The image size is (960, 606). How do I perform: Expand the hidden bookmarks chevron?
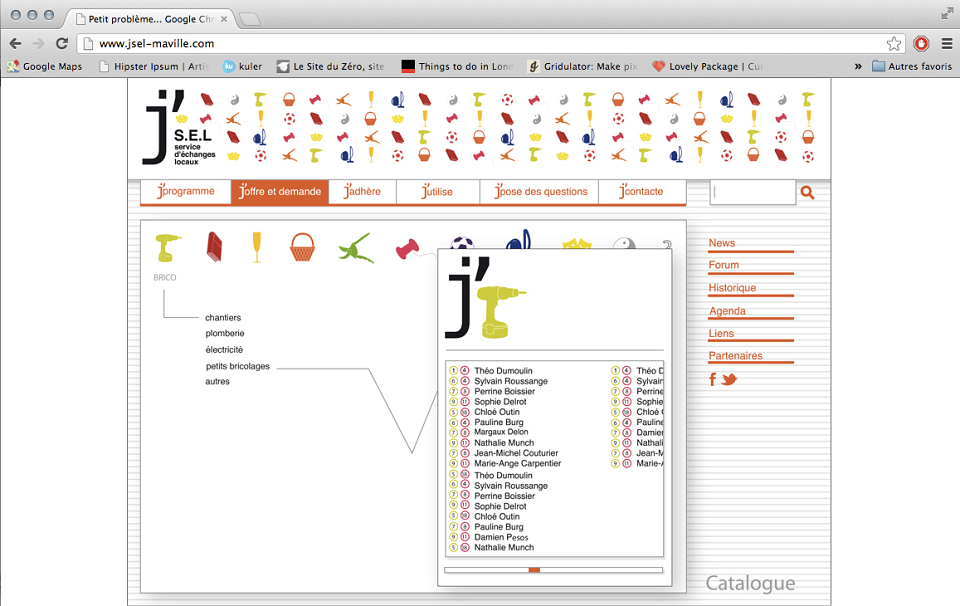pyautogui.click(x=858, y=66)
